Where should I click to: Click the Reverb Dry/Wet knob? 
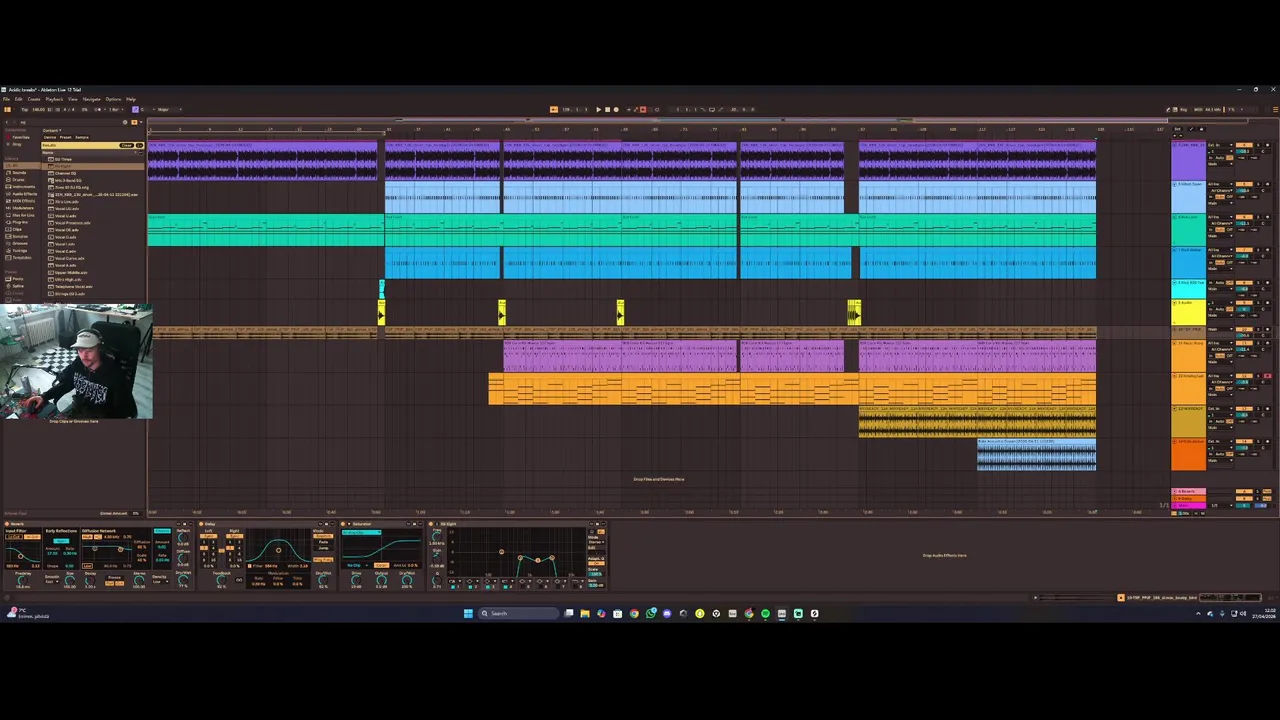(x=183, y=580)
